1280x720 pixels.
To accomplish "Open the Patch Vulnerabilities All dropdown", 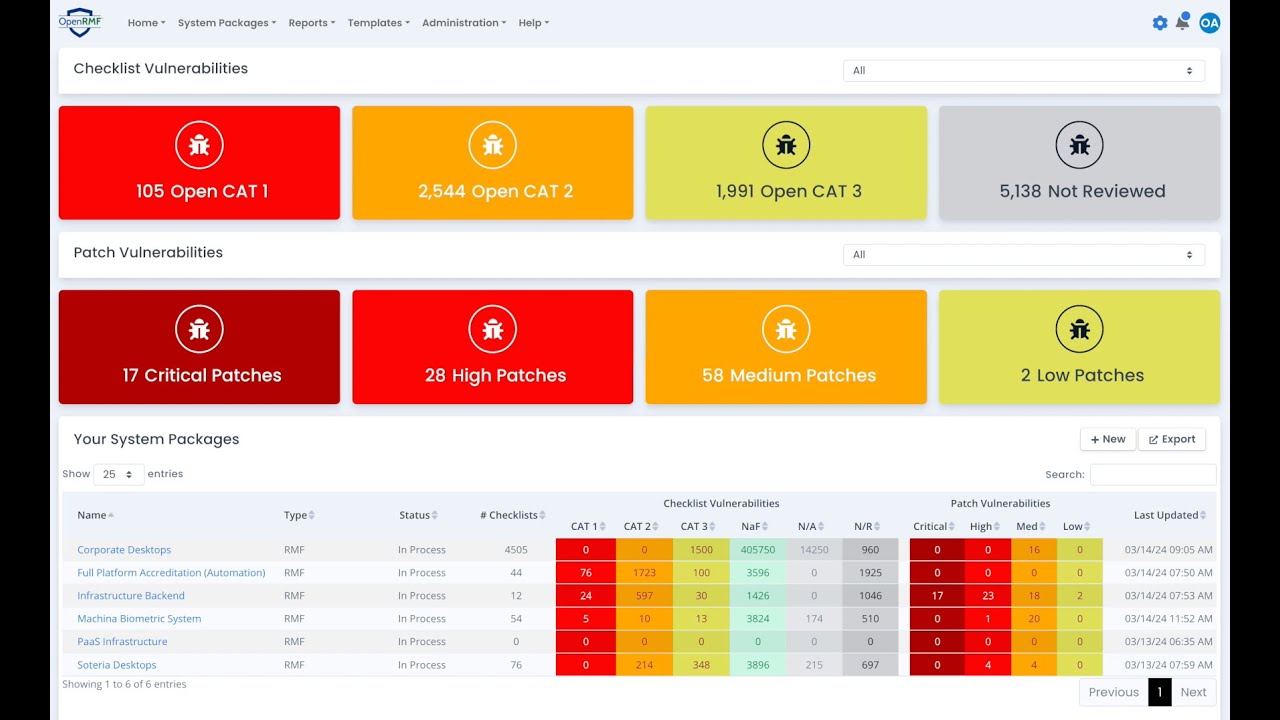I will pyautogui.click(x=1024, y=255).
